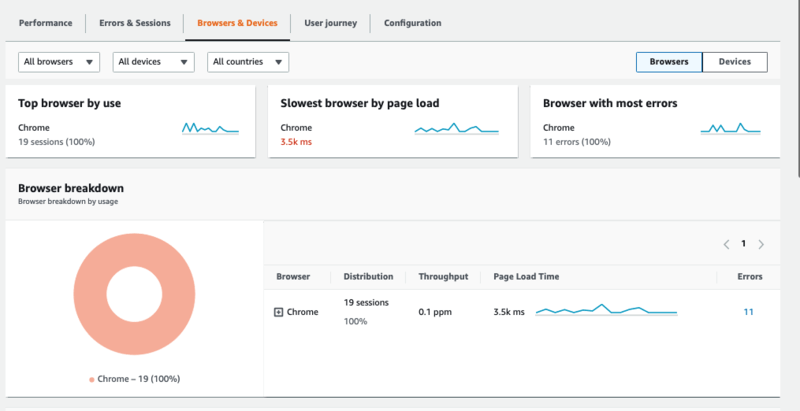Screen dimensions: 800x411
Task: Click the Chrome page load time sparkline in table
Action: coord(606,310)
